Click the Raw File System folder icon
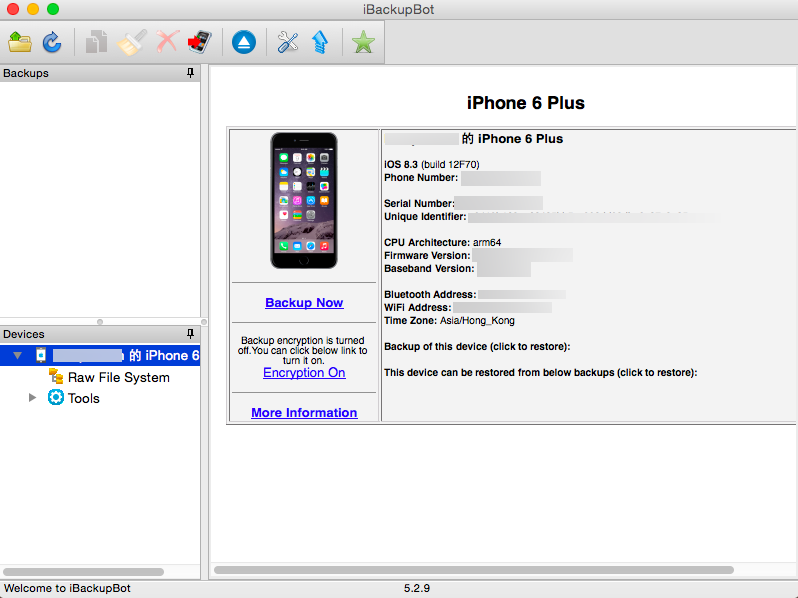The width and height of the screenshot is (798, 598). [55, 377]
